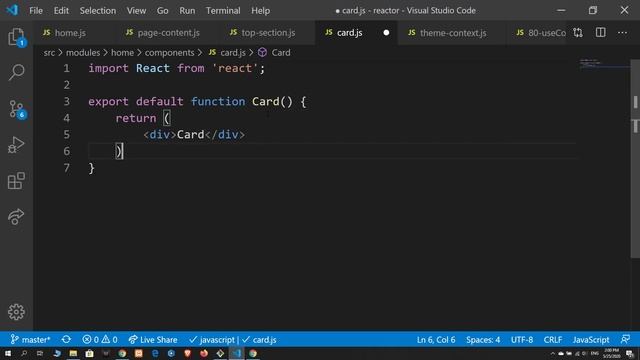The image size is (640, 360).
Task: Open the Windows notification center
Action: (630, 353)
